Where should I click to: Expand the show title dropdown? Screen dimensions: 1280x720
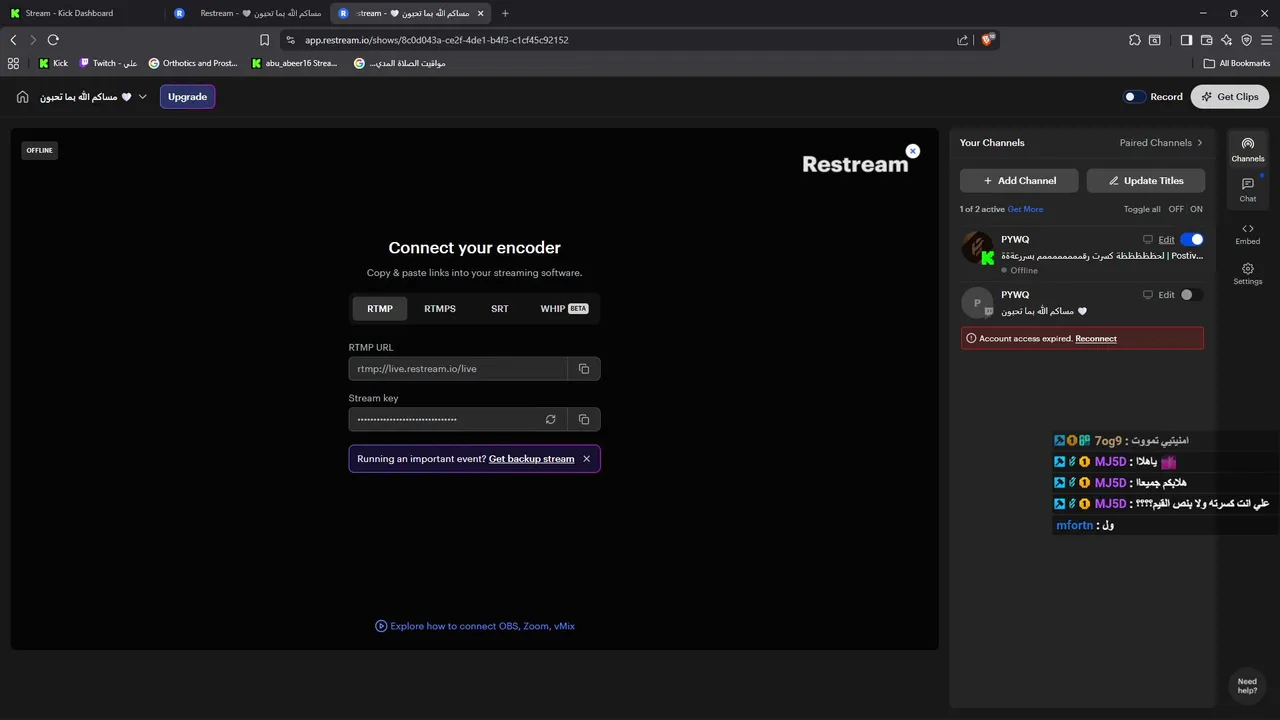[x=143, y=97]
